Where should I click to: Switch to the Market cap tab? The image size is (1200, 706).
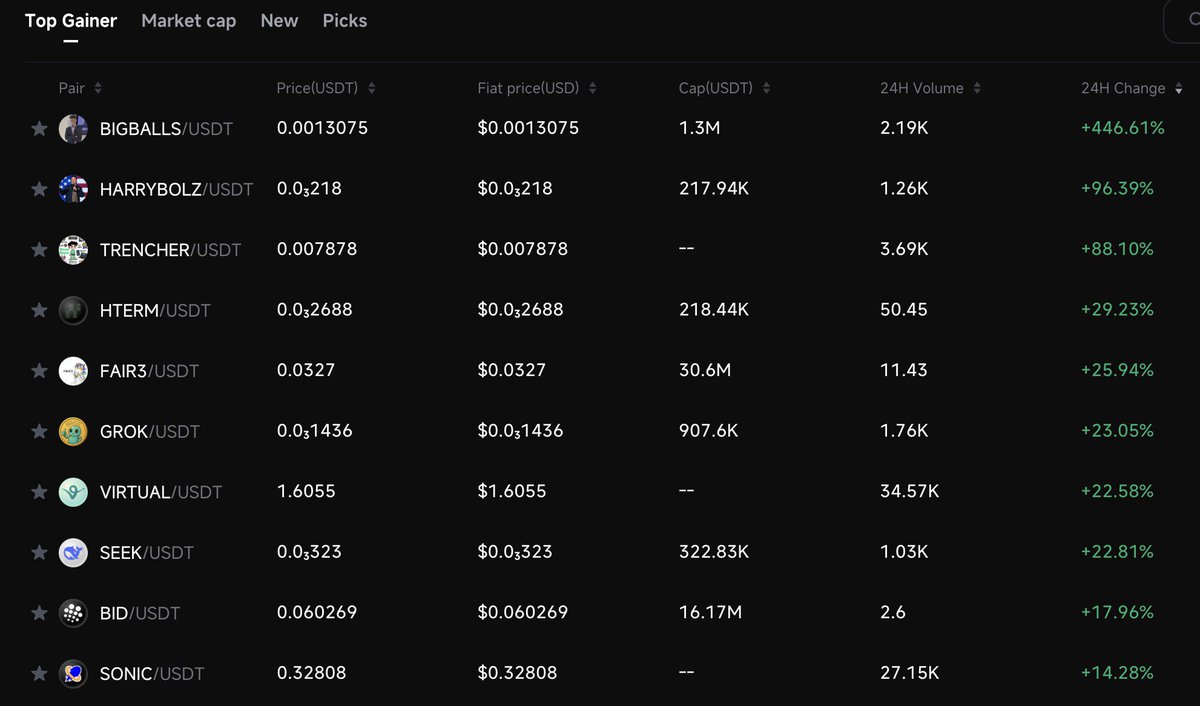pyautogui.click(x=189, y=20)
